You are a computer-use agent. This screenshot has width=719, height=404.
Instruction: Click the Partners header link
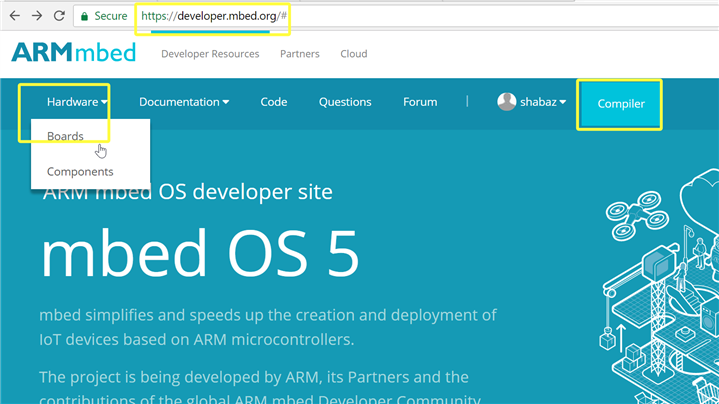coord(300,54)
